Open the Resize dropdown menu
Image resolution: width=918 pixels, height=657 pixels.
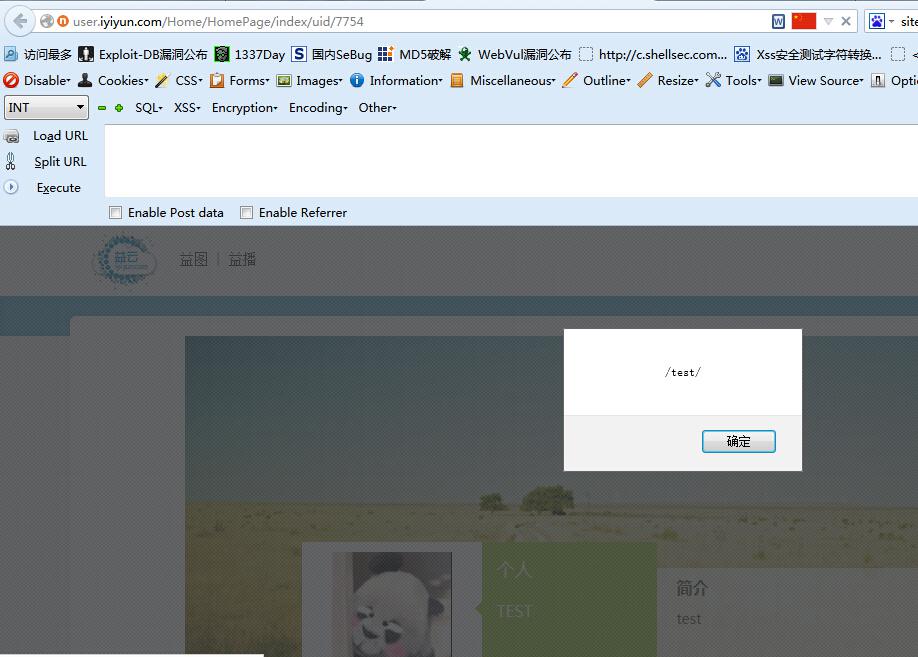coord(668,80)
